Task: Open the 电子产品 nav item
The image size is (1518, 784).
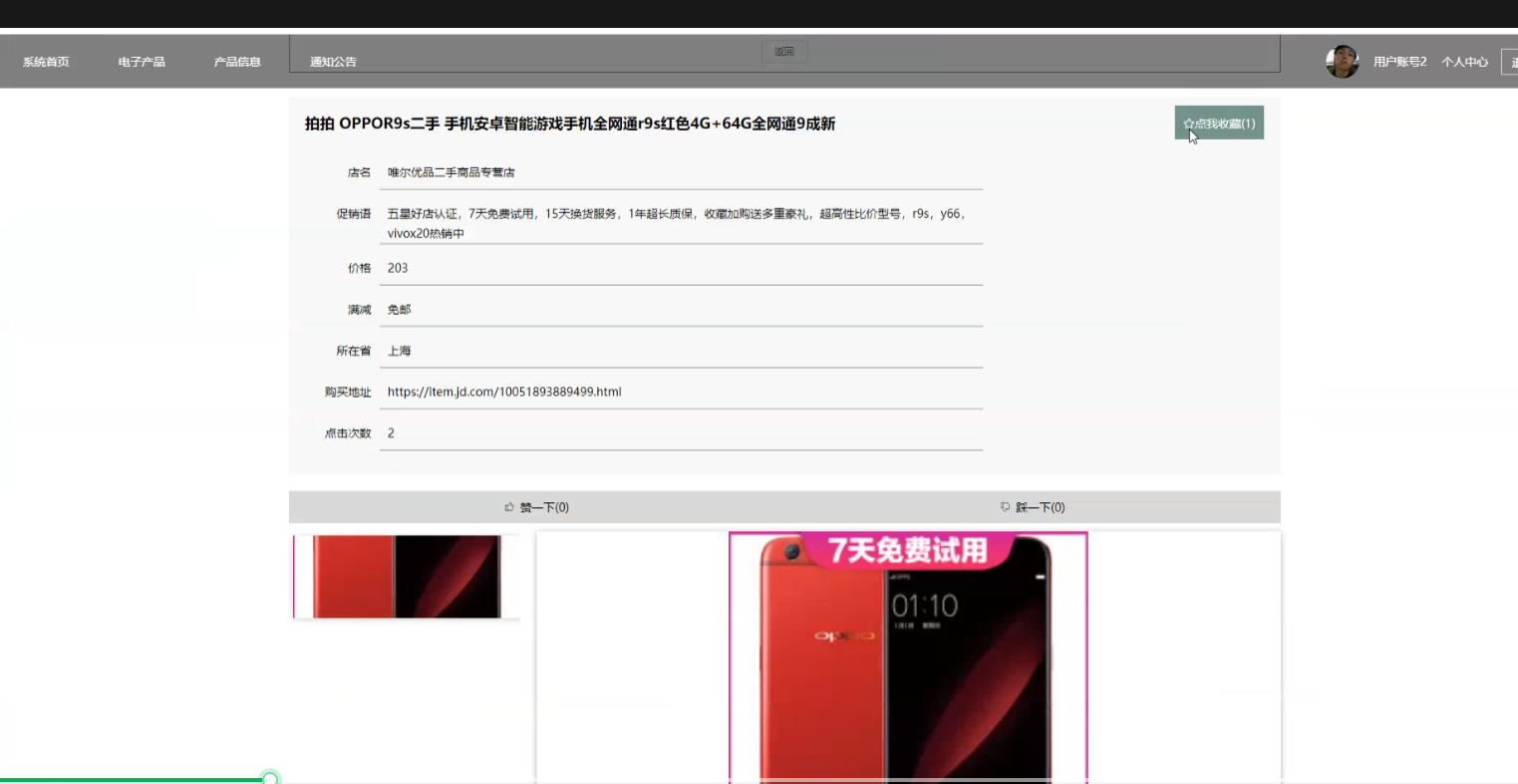Action: click(142, 62)
